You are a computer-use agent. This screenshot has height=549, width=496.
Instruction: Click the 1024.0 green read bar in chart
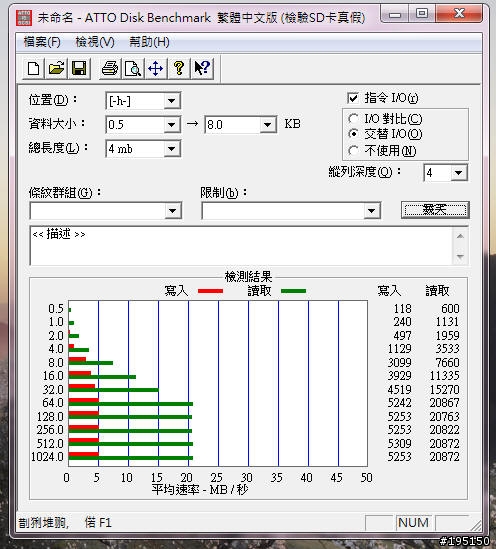131,458
